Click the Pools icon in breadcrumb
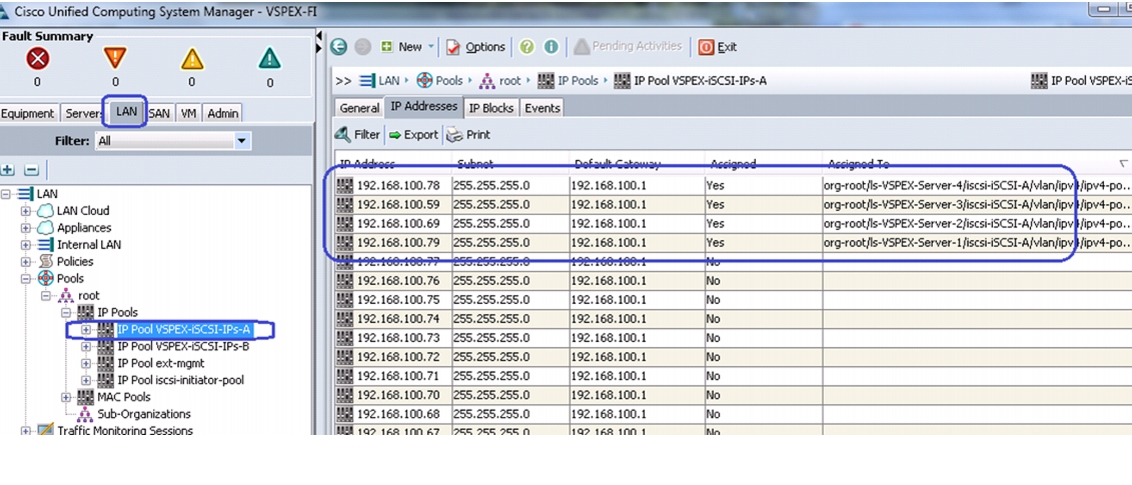 pyautogui.click(x=424, y=81)
